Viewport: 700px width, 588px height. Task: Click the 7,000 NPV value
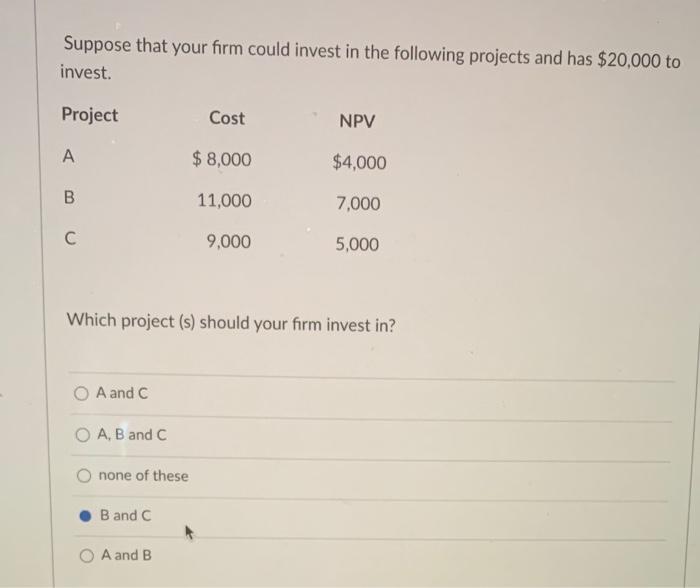point(358,204)
